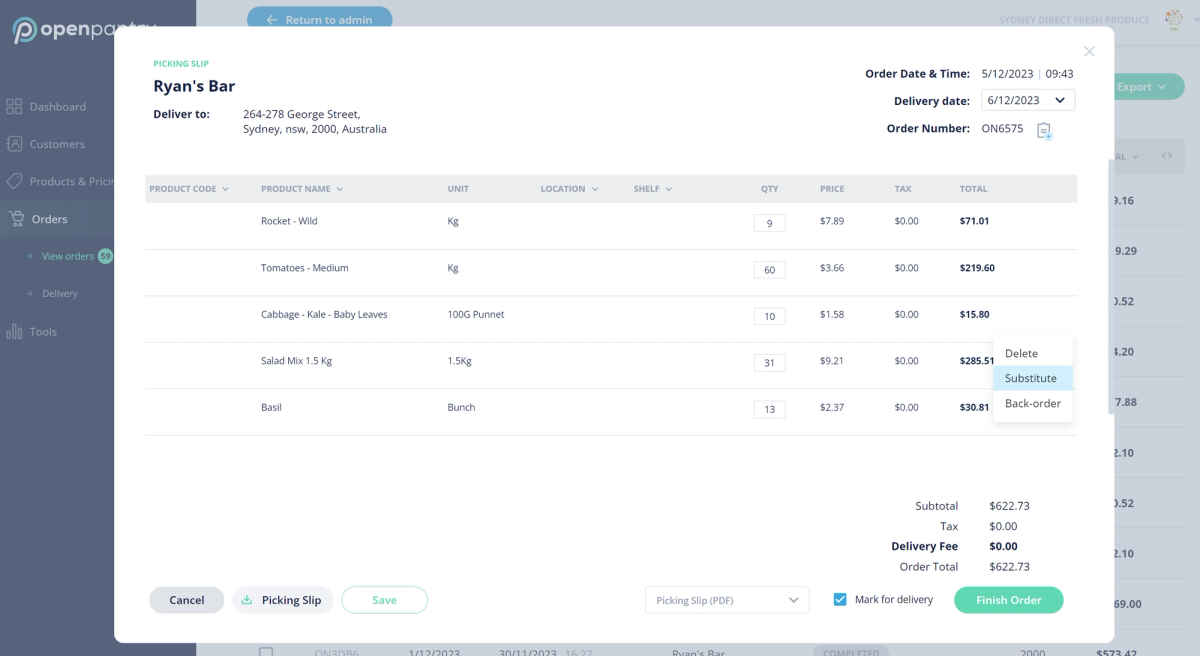1200x656 pixels.
Task: Edit quantity field for Basil
Action: (x=769, y=409)
